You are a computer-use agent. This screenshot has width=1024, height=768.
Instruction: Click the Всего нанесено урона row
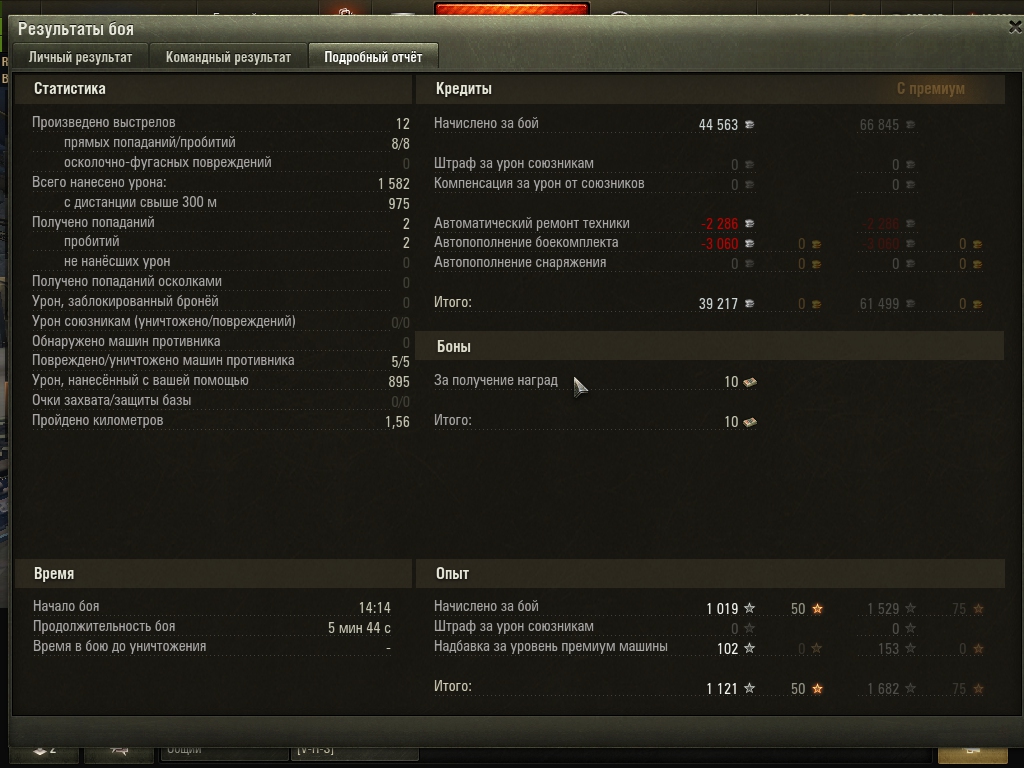[221, 183]
